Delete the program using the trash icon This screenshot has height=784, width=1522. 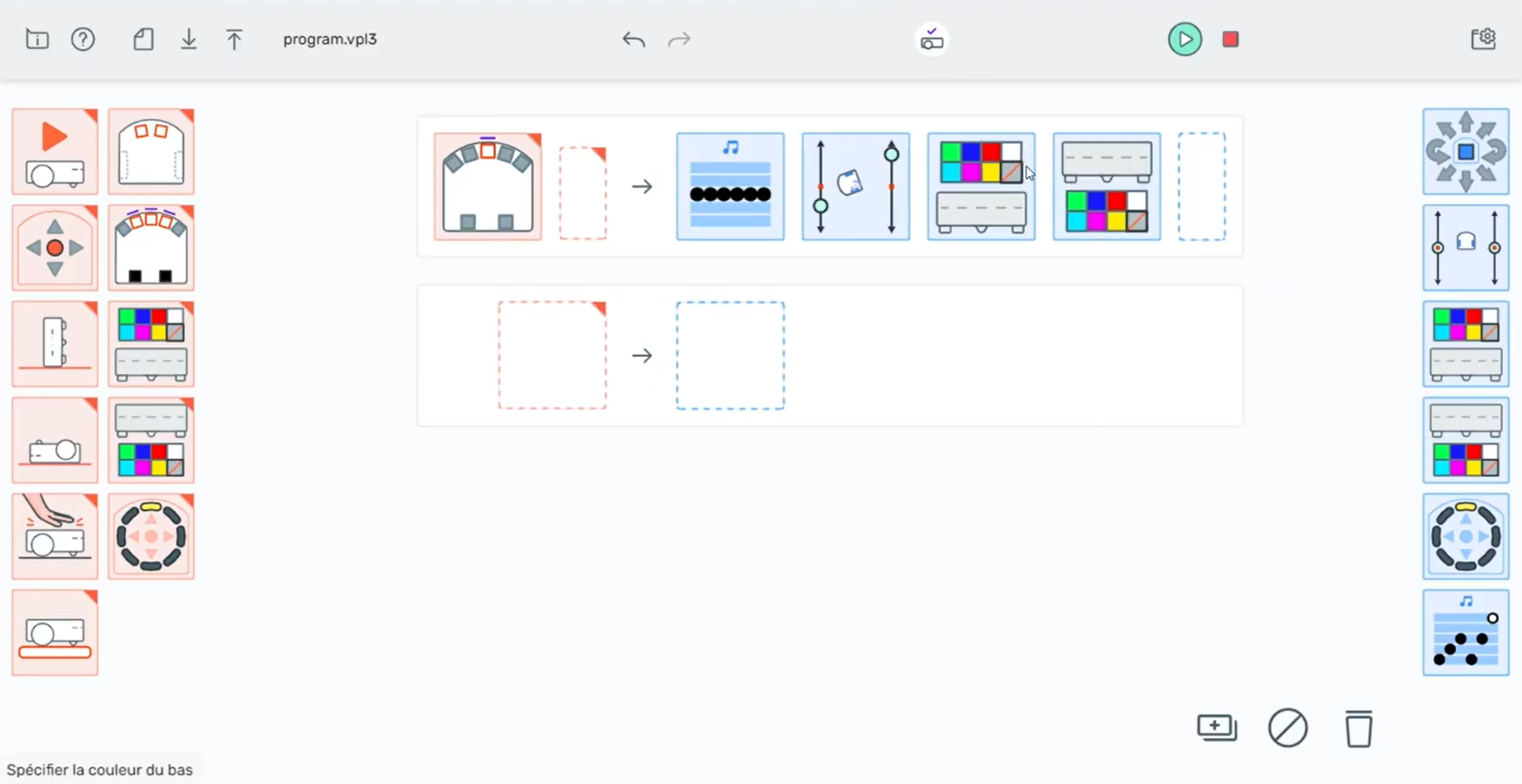[1359, 729]
